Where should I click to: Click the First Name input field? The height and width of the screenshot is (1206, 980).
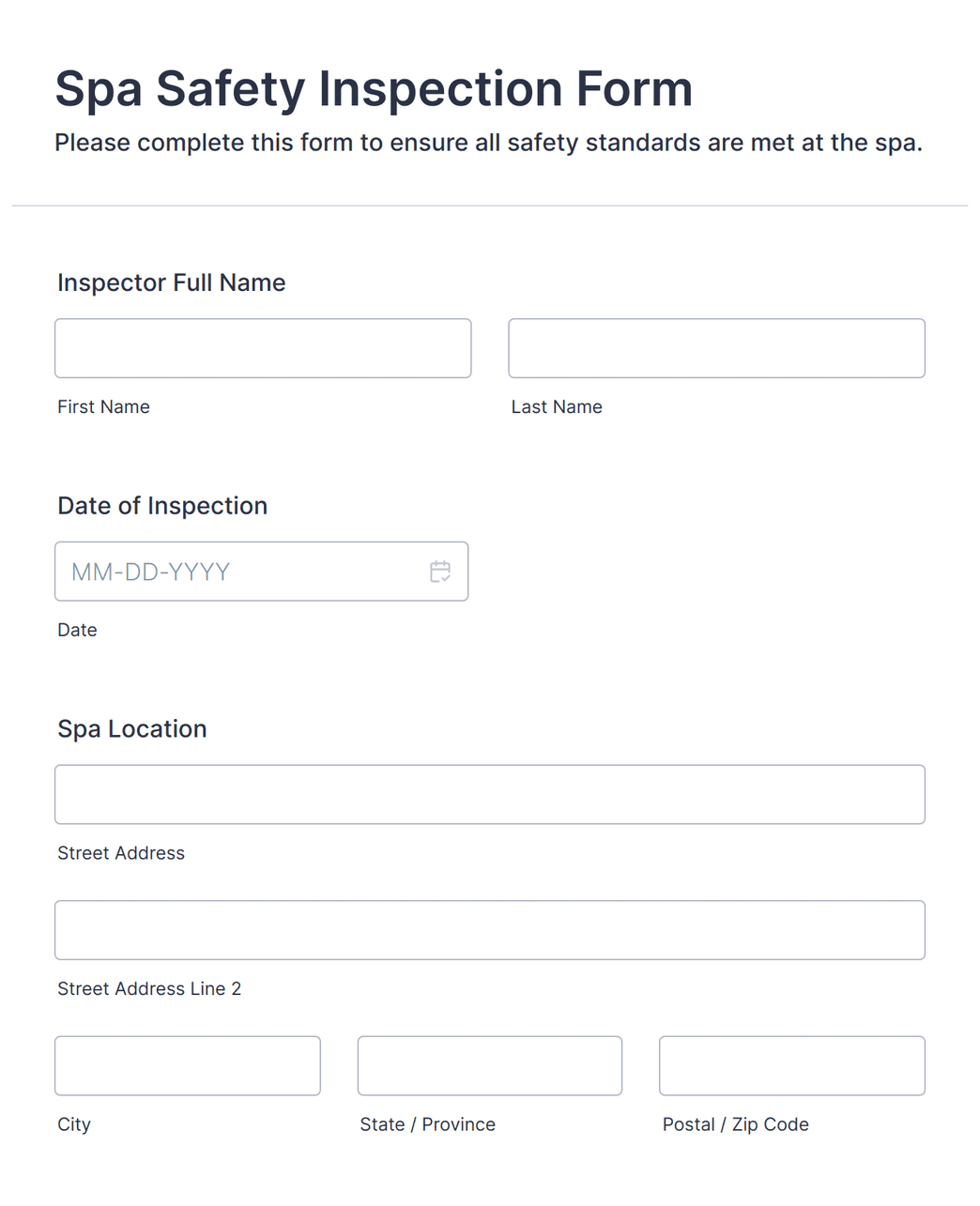click(263, 348)
